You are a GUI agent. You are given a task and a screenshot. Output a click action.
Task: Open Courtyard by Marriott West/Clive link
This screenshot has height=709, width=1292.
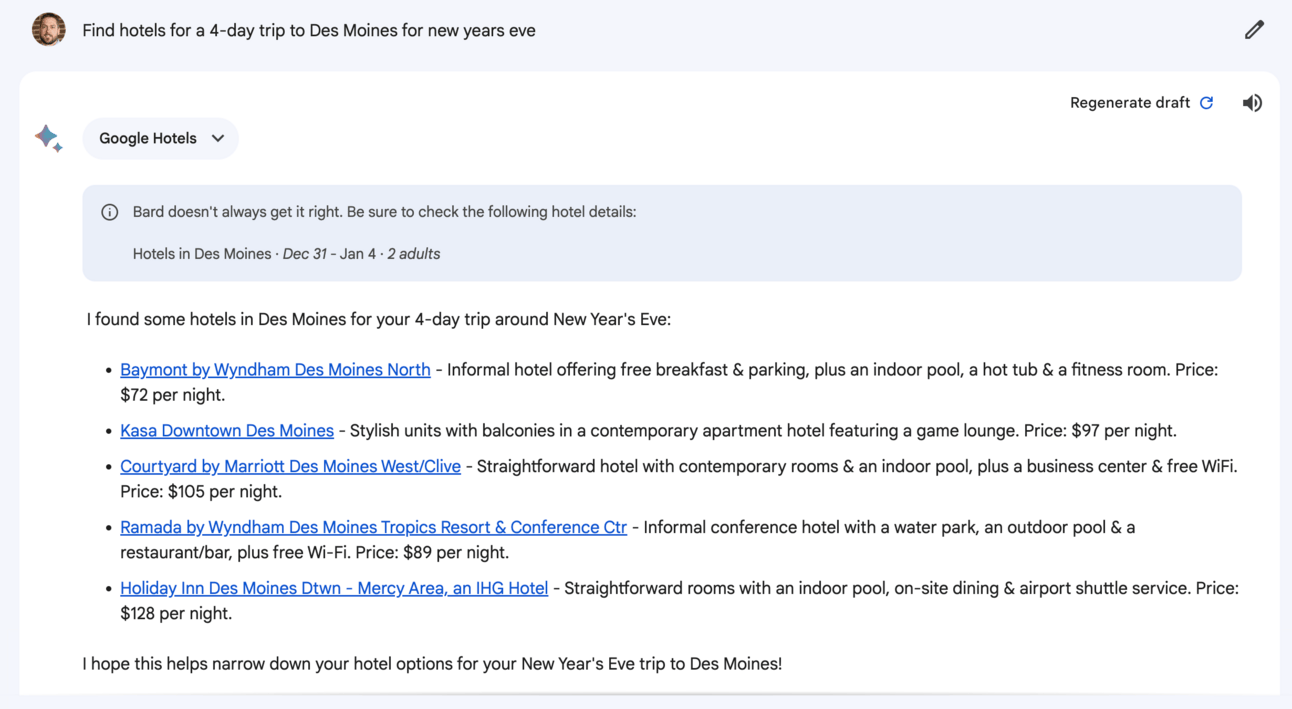(290, 467)
